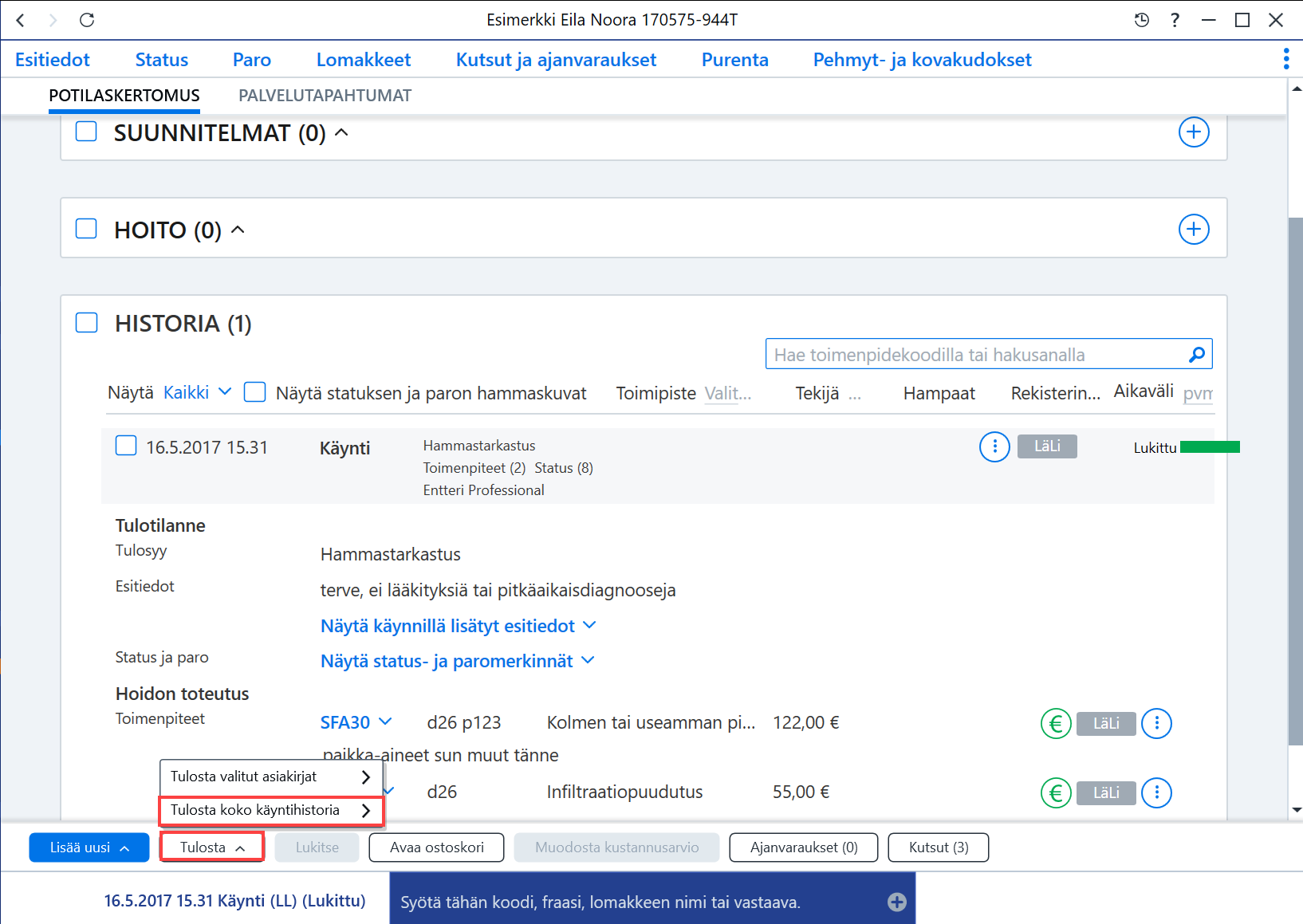Screen dimensions: 1303x924
Task: Click the 16.5.2017 15.31 Käynti (LL) link
Action: [x=235, y=901]
